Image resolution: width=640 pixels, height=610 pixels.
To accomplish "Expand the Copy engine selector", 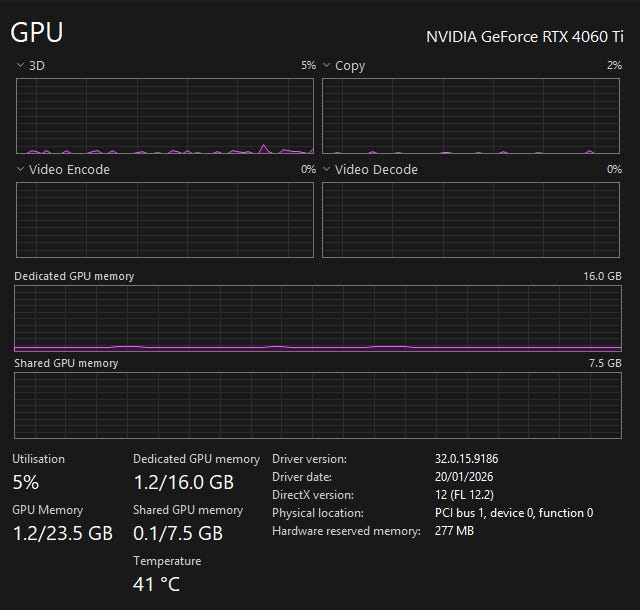I will pos(327,65).
